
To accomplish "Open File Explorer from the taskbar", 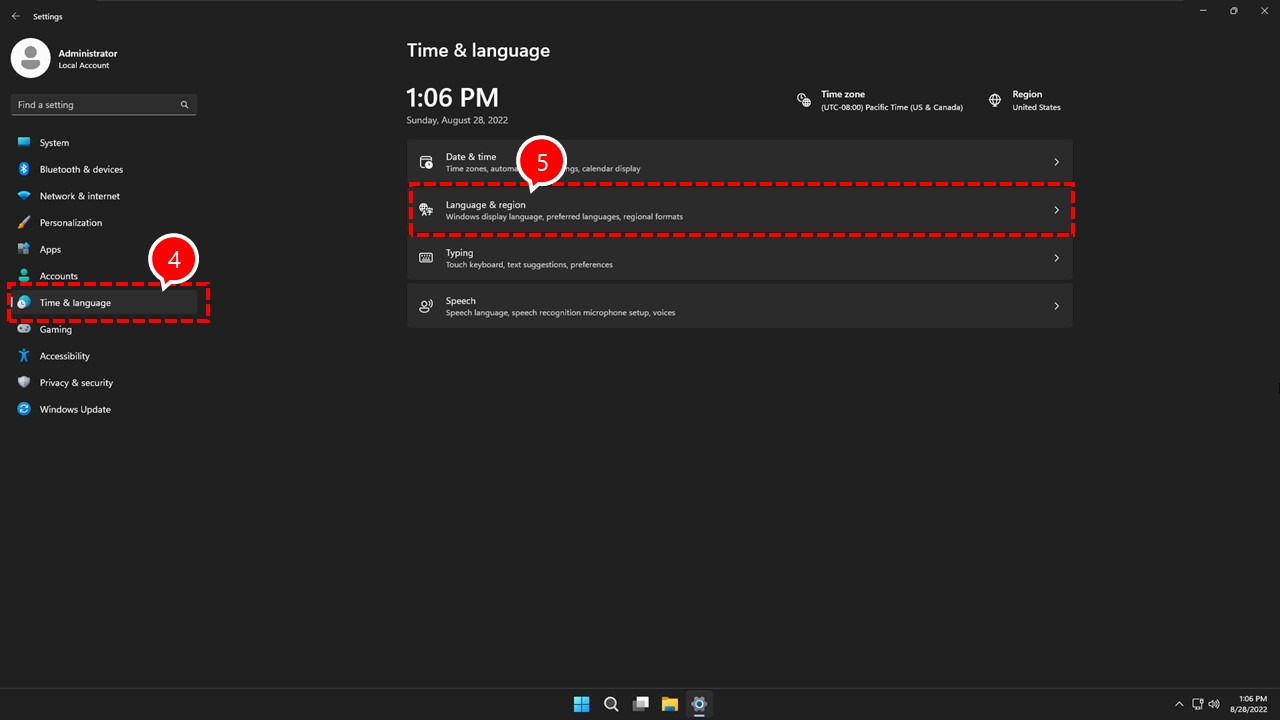I will click(x=670, y=704).
